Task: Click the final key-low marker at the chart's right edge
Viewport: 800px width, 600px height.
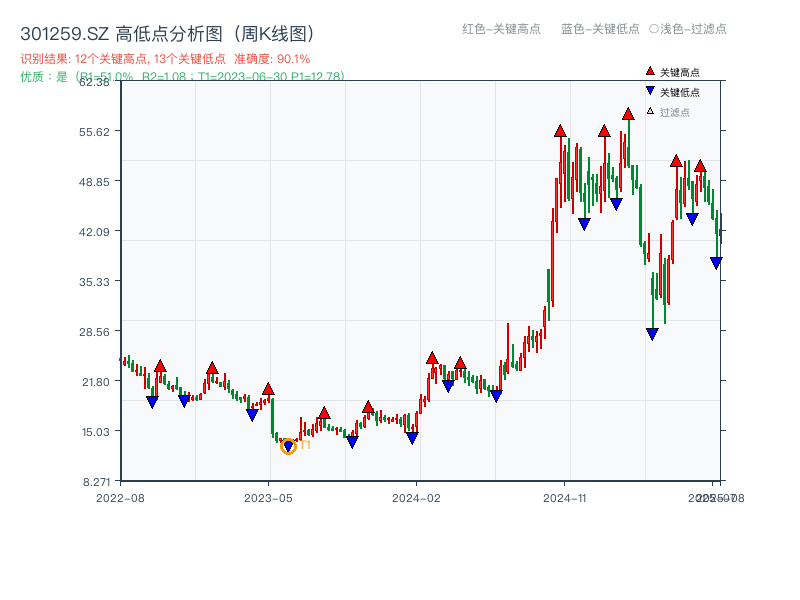Action: (716, 263)
